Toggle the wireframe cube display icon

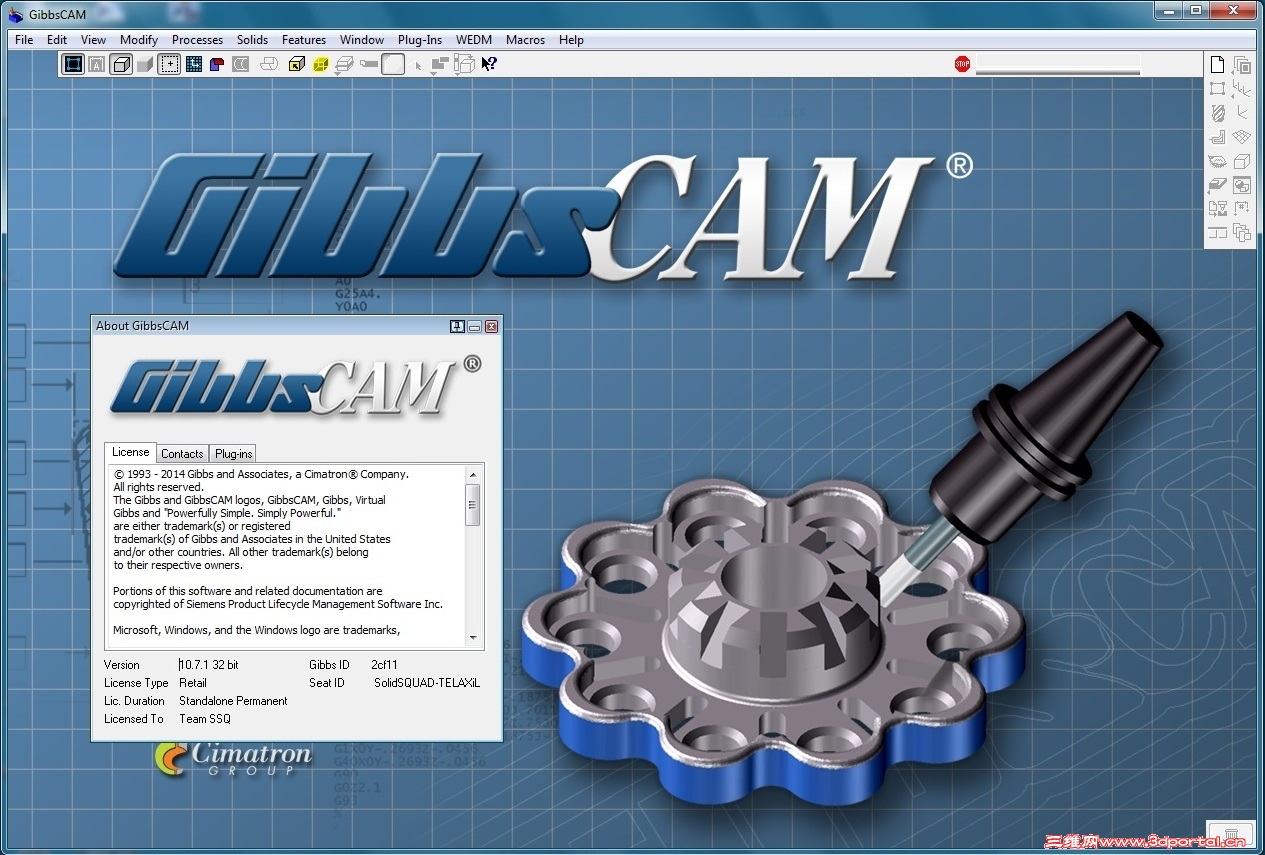121,64
